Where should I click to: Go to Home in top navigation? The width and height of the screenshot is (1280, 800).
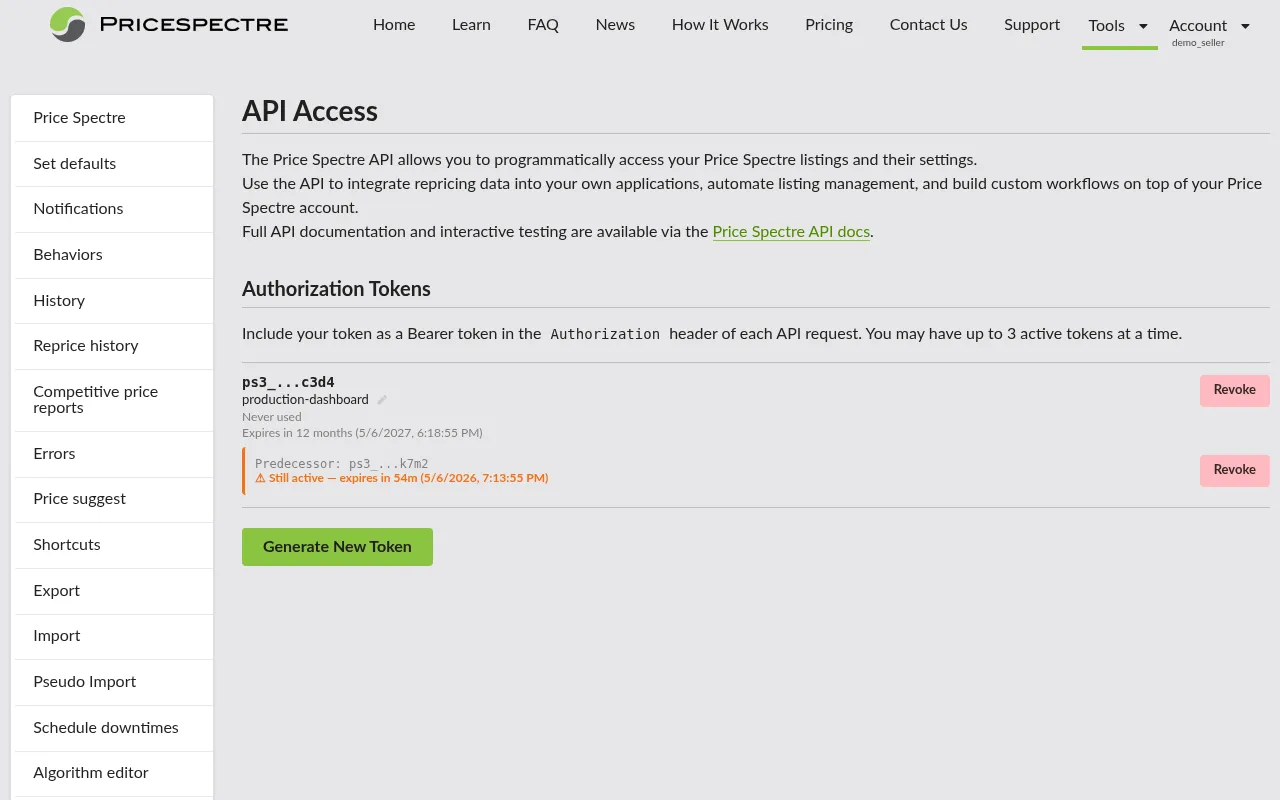coord(394,25)
